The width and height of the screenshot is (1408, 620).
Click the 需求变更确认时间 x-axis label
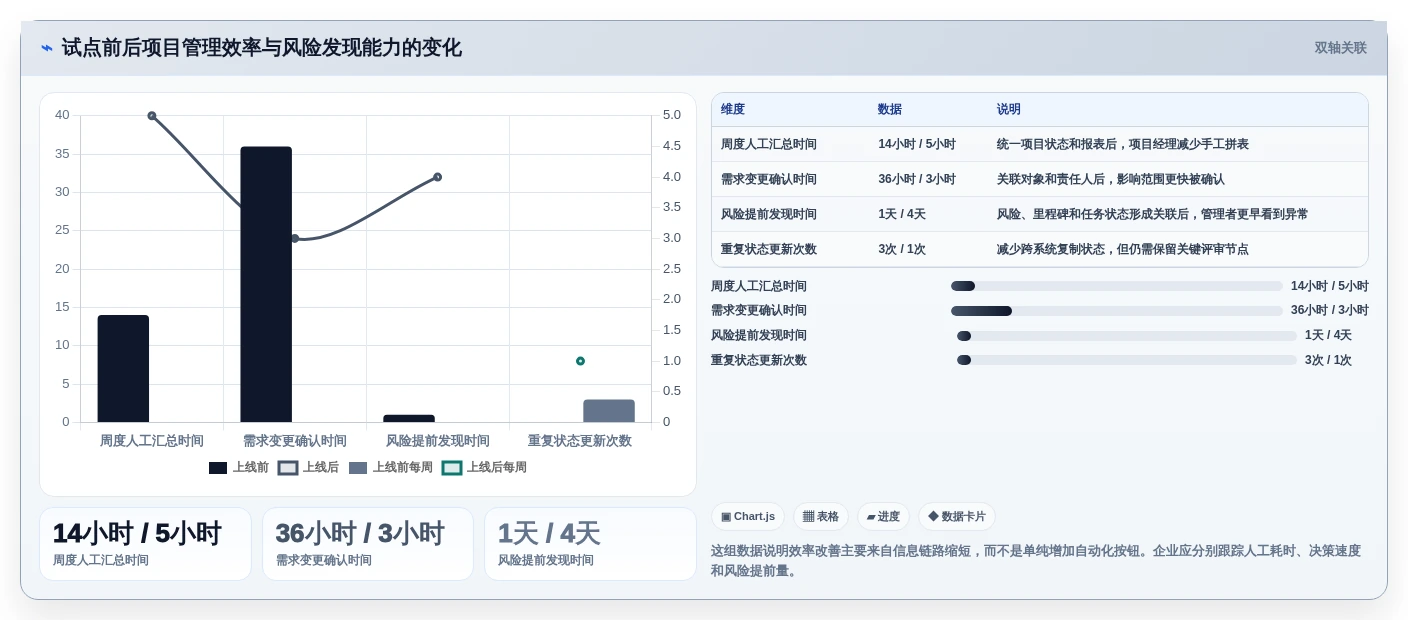coord(295,441)
